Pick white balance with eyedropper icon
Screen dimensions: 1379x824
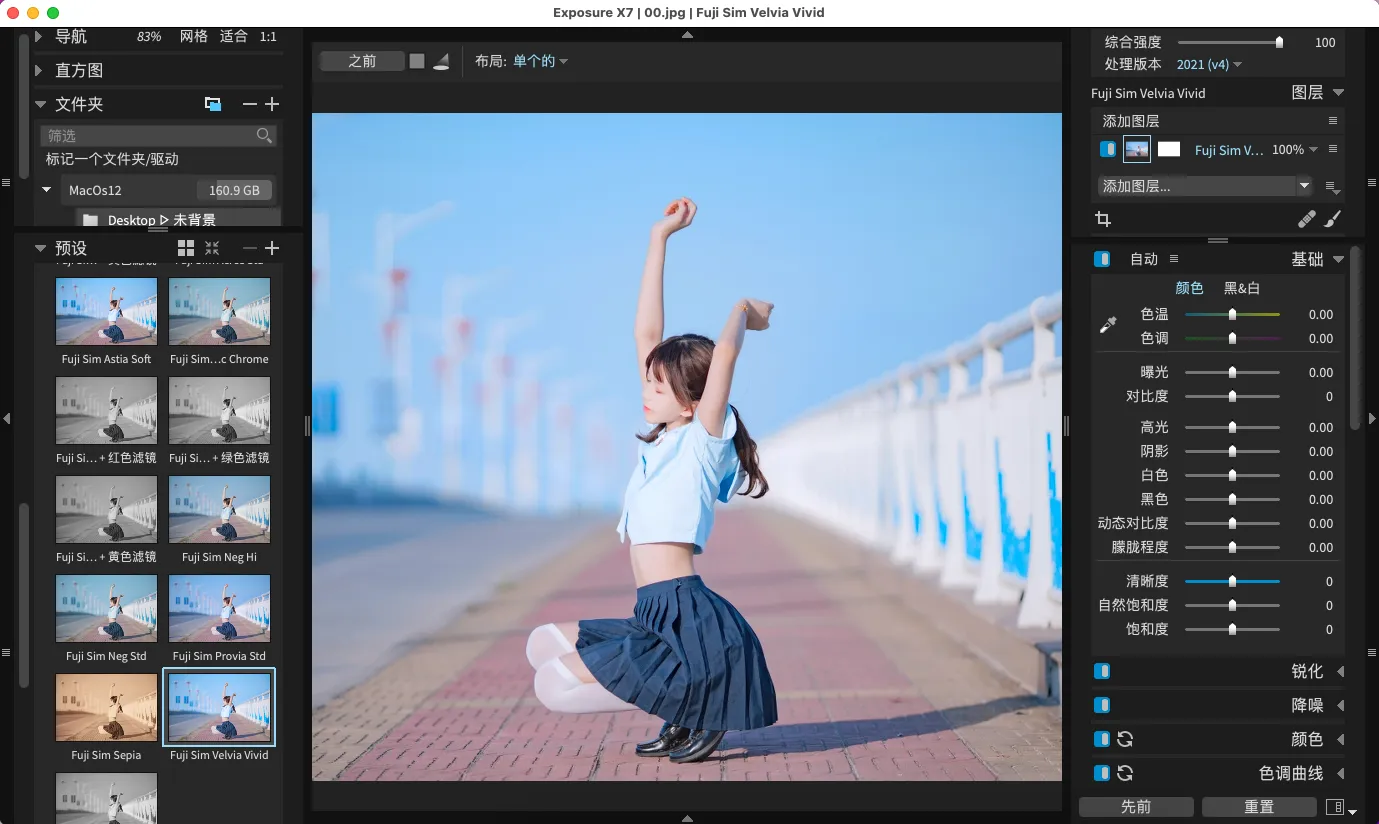tap(1108, 325)
